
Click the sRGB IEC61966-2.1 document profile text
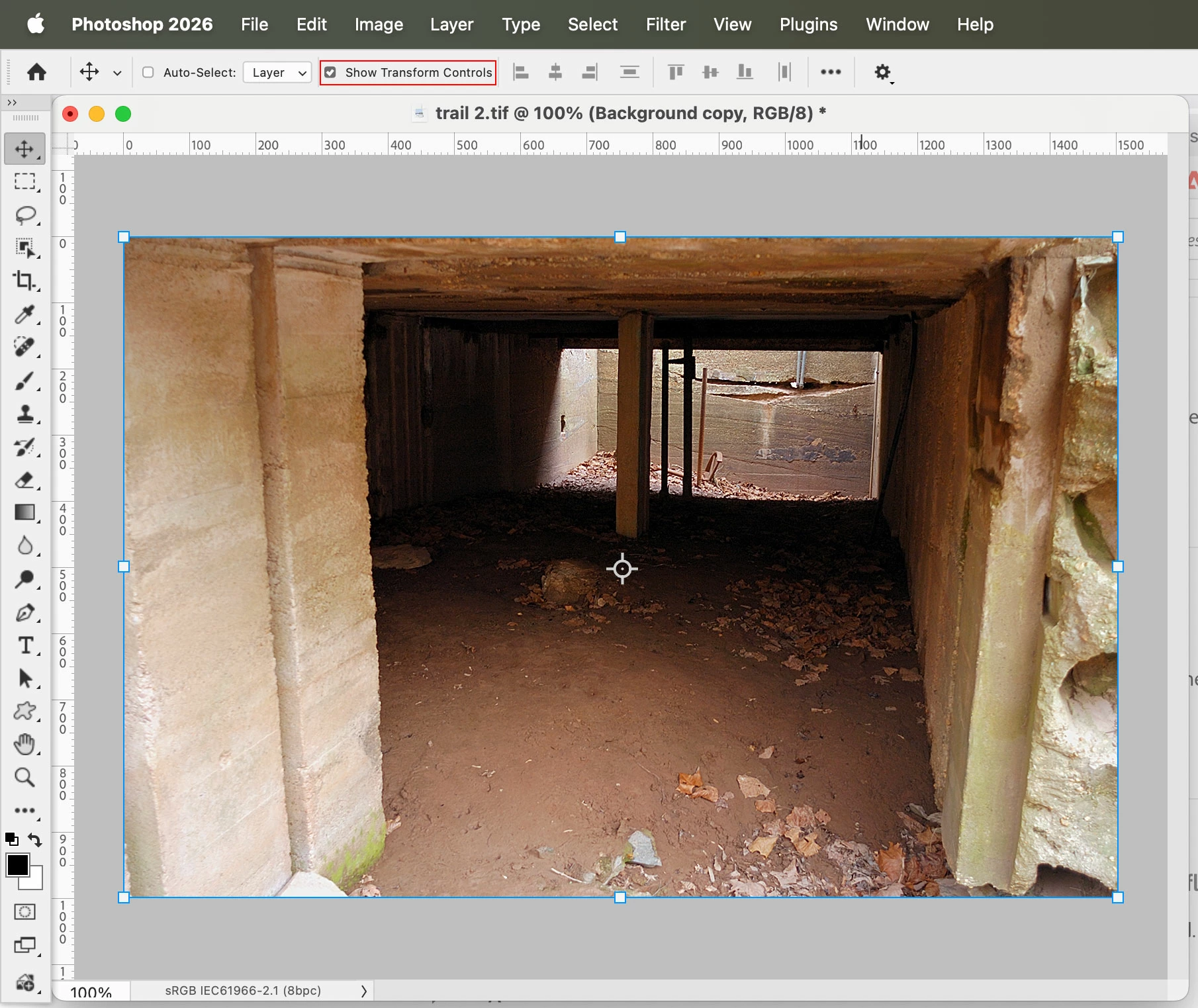tap(243, 991)
